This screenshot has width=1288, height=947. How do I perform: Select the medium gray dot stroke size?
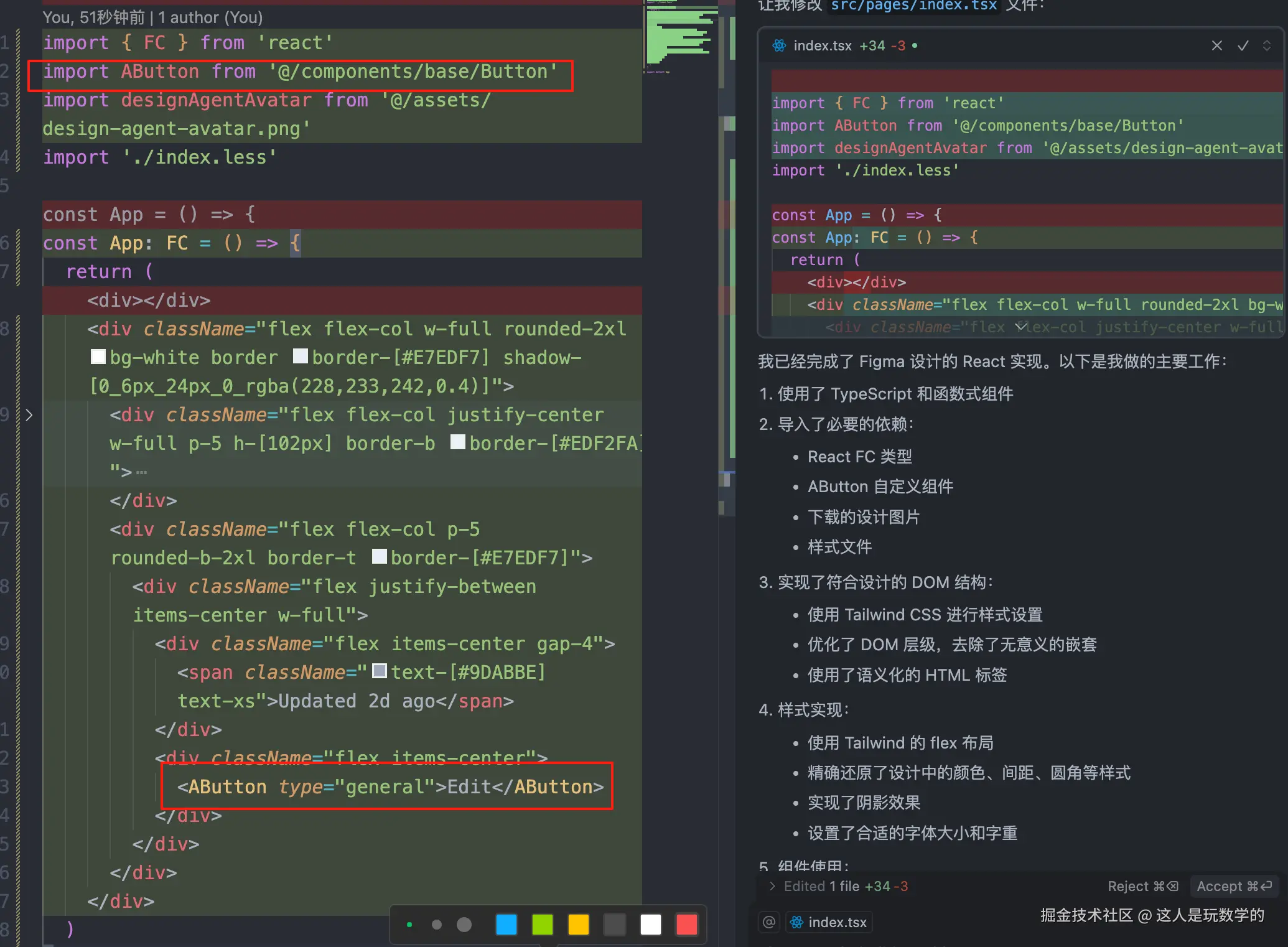click(436, 925)
